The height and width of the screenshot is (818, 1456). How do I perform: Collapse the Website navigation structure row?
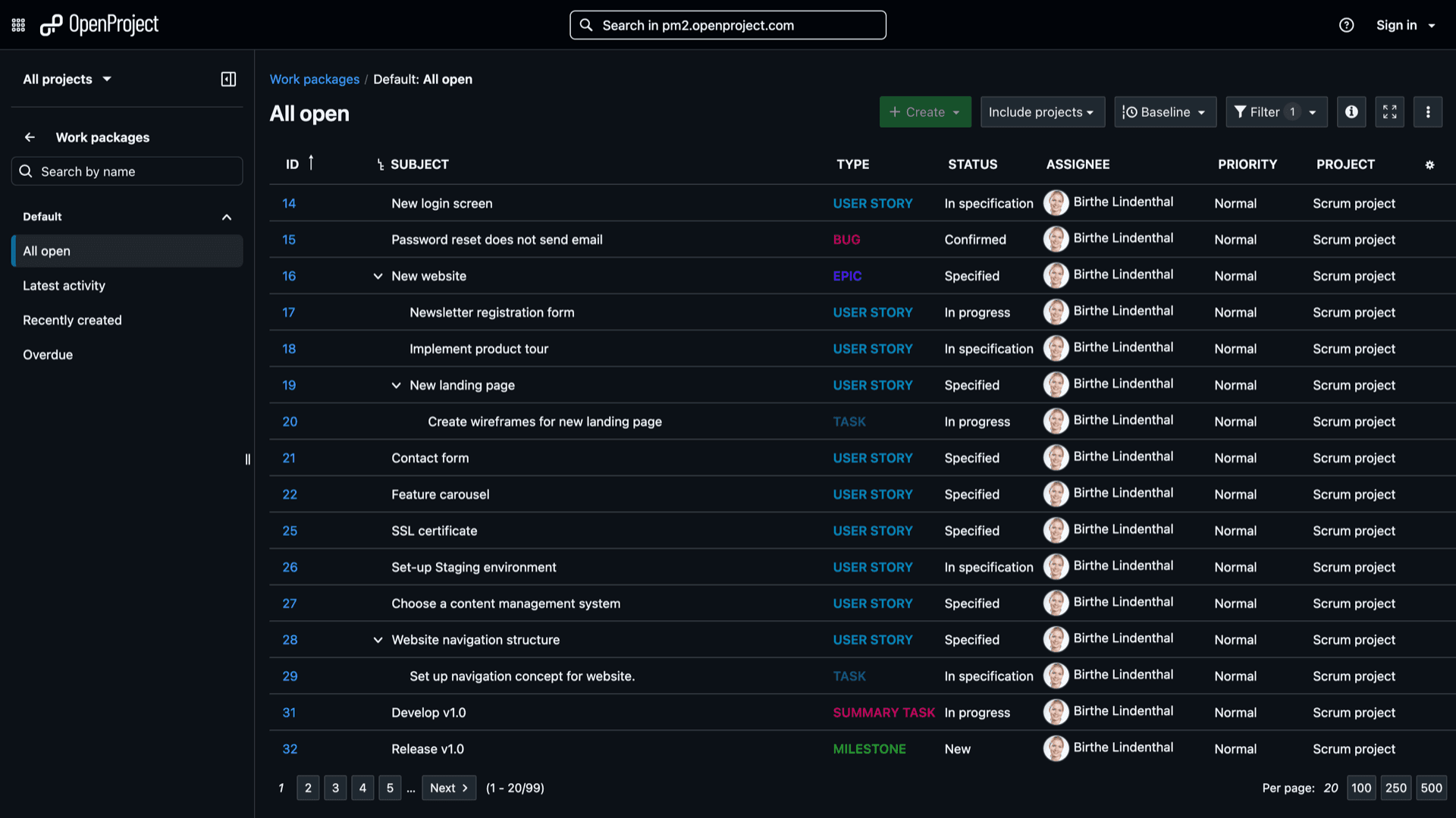tap(378, 640)
